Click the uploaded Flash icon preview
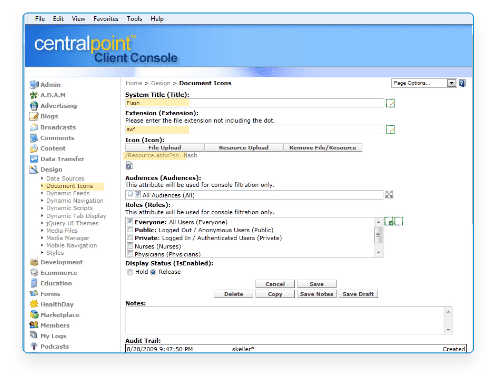This screenshot has height=386, width=497. (x=129, y=165)
